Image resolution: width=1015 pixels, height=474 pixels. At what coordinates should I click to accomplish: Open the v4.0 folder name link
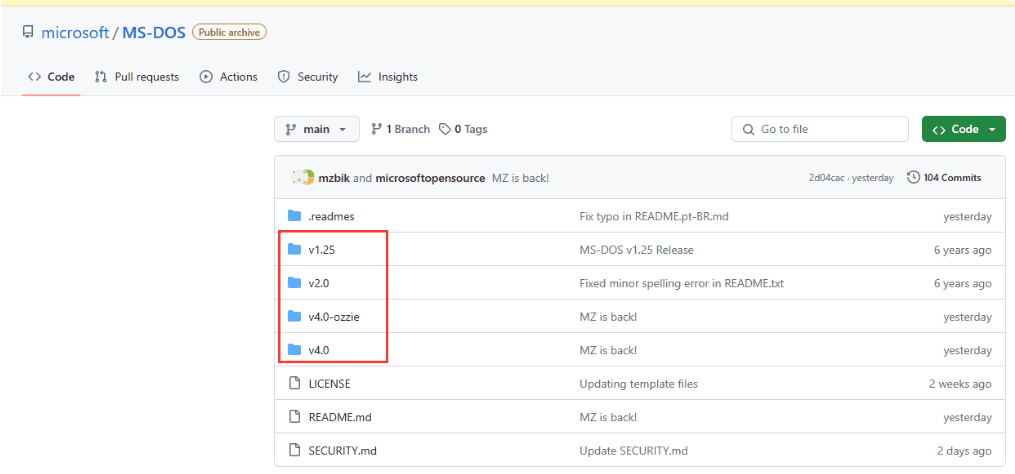(x=319, y=351)
